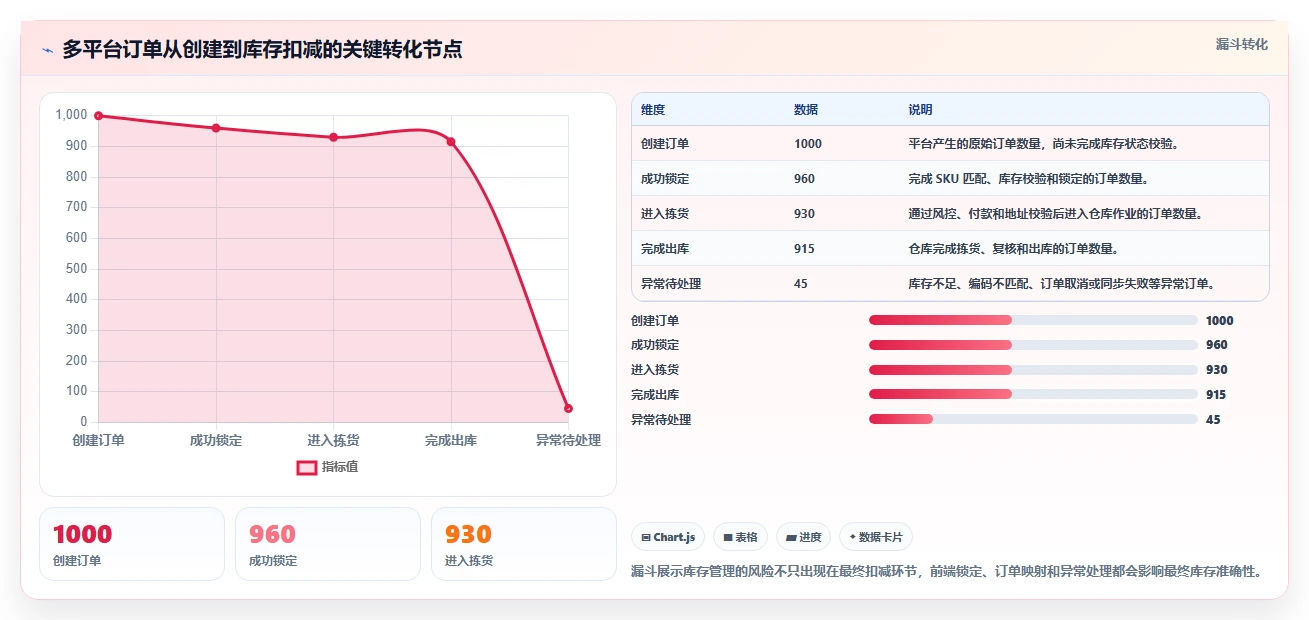Click the 指标值 legend color box
The height and width of the screenshot is (620, 1309).
click(307, 467)
